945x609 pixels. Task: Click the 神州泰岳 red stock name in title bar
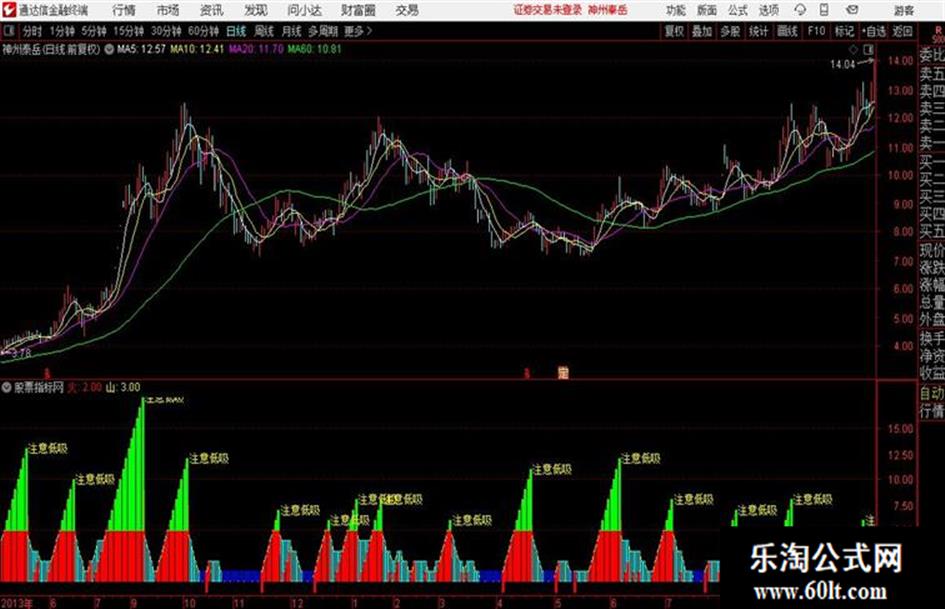click(x=608, y=10)
